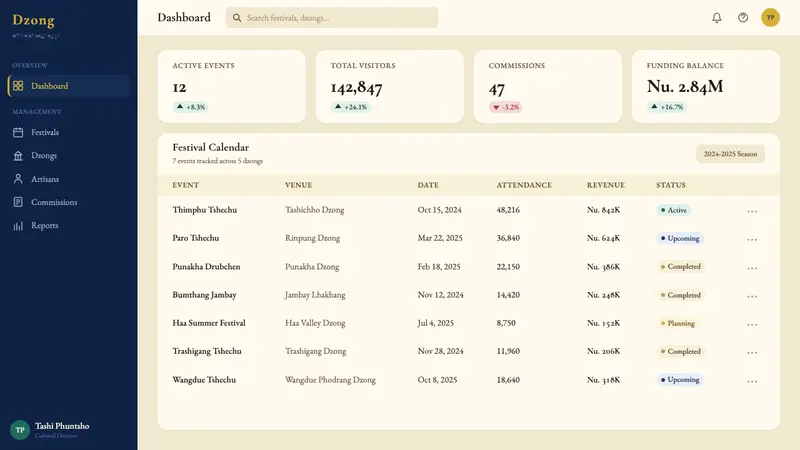The width and height of the screenshot is (800, 450).
Task: Click the Reports bar chart icon
Action: [x=18, y=226]
